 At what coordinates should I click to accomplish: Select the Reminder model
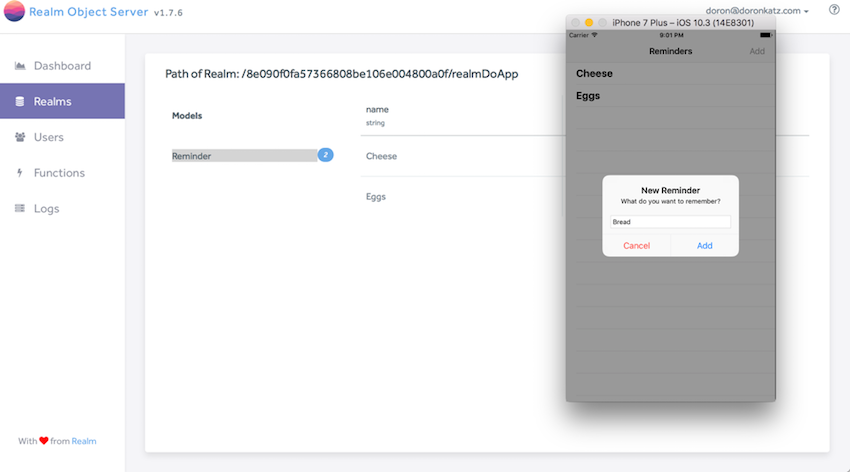(x=244, y=156)
